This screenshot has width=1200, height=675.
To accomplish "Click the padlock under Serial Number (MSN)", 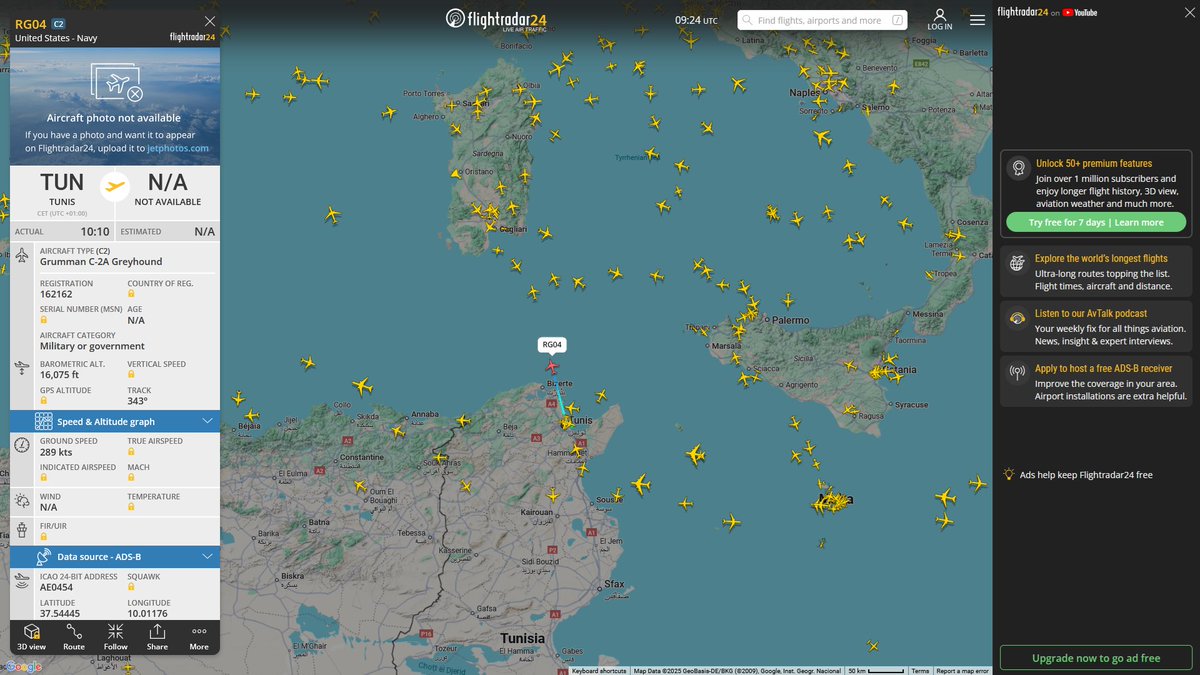I will click(x=44, y=320).
